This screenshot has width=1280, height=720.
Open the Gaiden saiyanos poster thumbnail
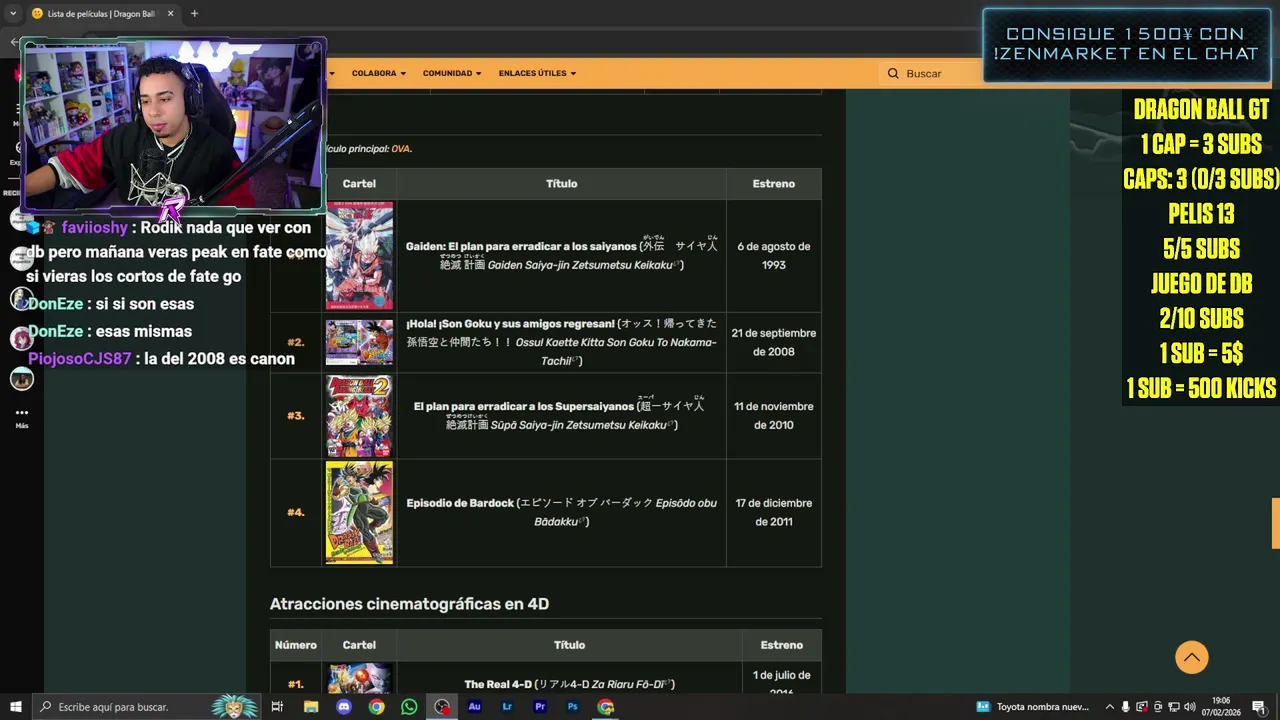tap(359, 256)
